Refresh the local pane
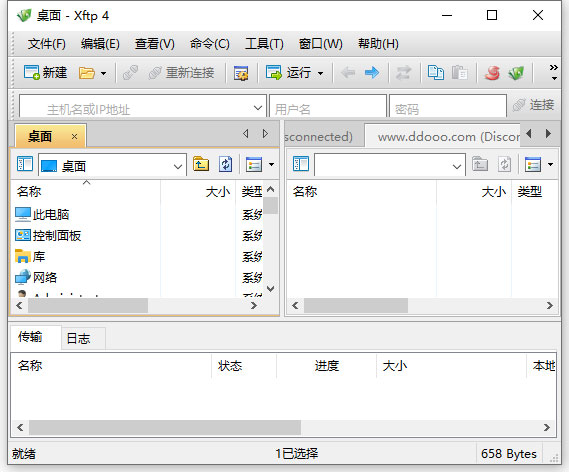The width and height of the screenshot is (569, 472). click(225, 164)
